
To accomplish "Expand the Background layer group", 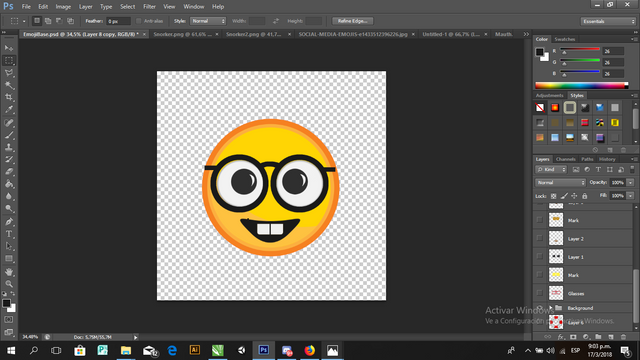I will click(550, 308).
